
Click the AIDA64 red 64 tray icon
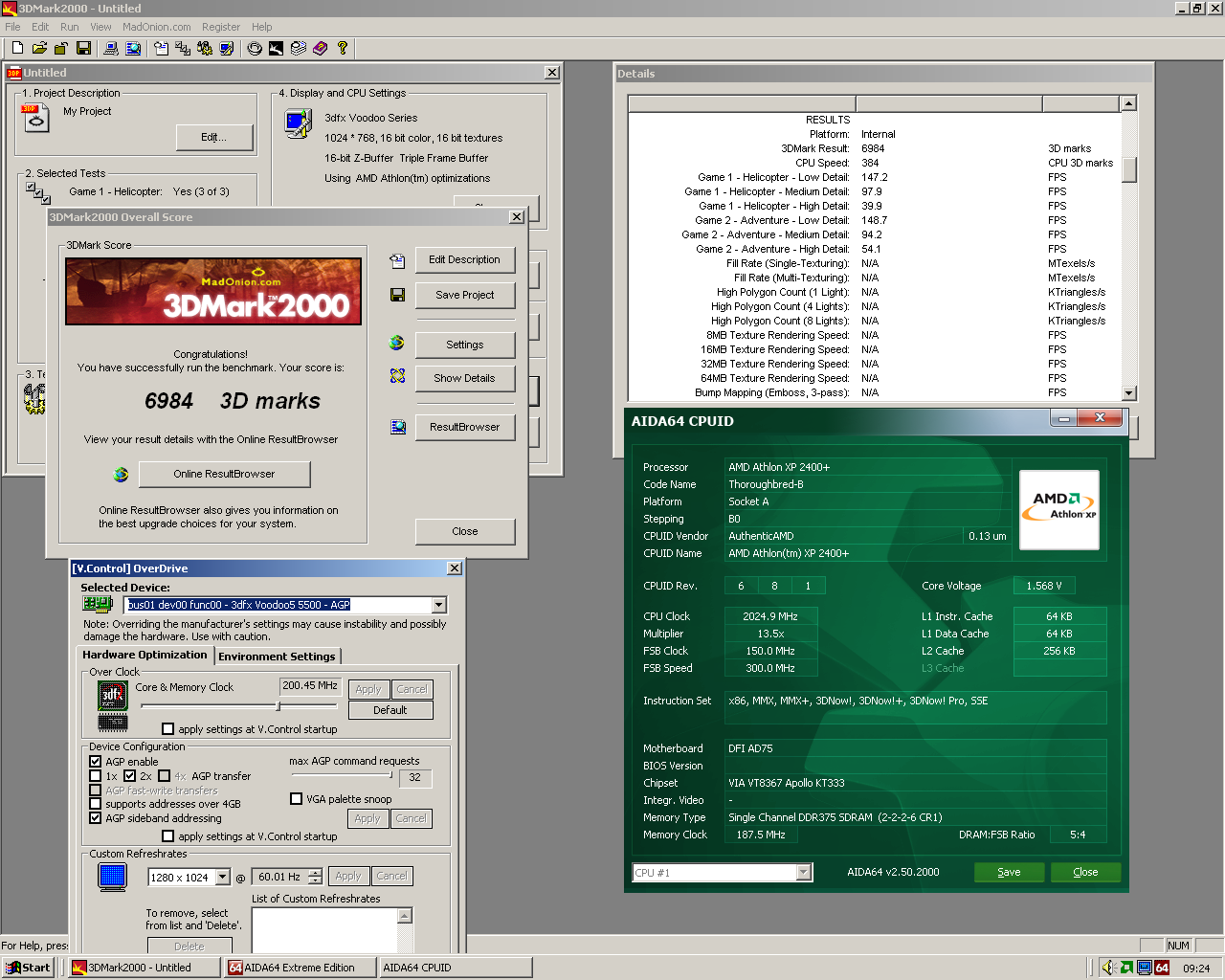[x=1162, y=968]
